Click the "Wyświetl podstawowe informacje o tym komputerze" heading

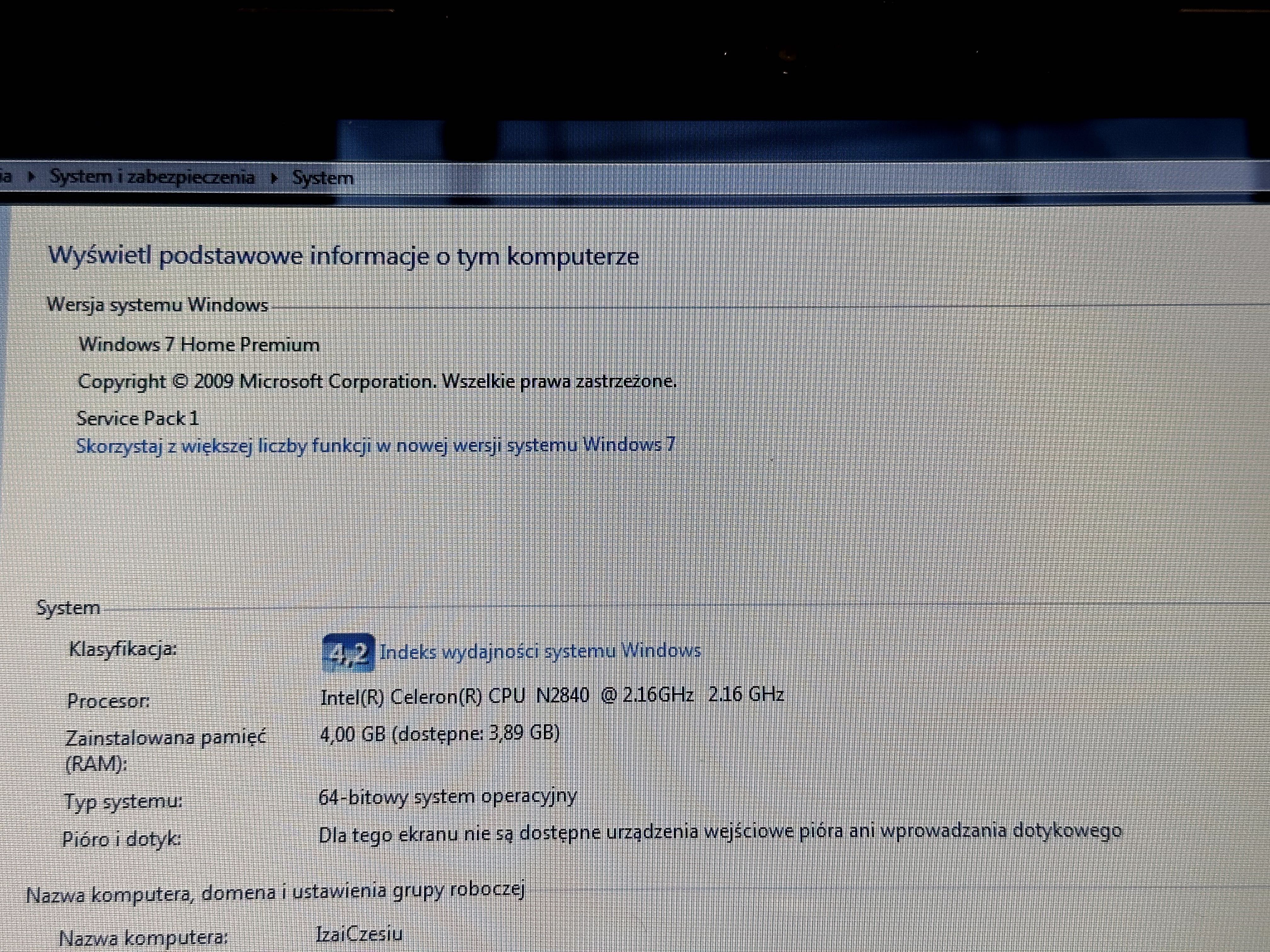[343, 256]
